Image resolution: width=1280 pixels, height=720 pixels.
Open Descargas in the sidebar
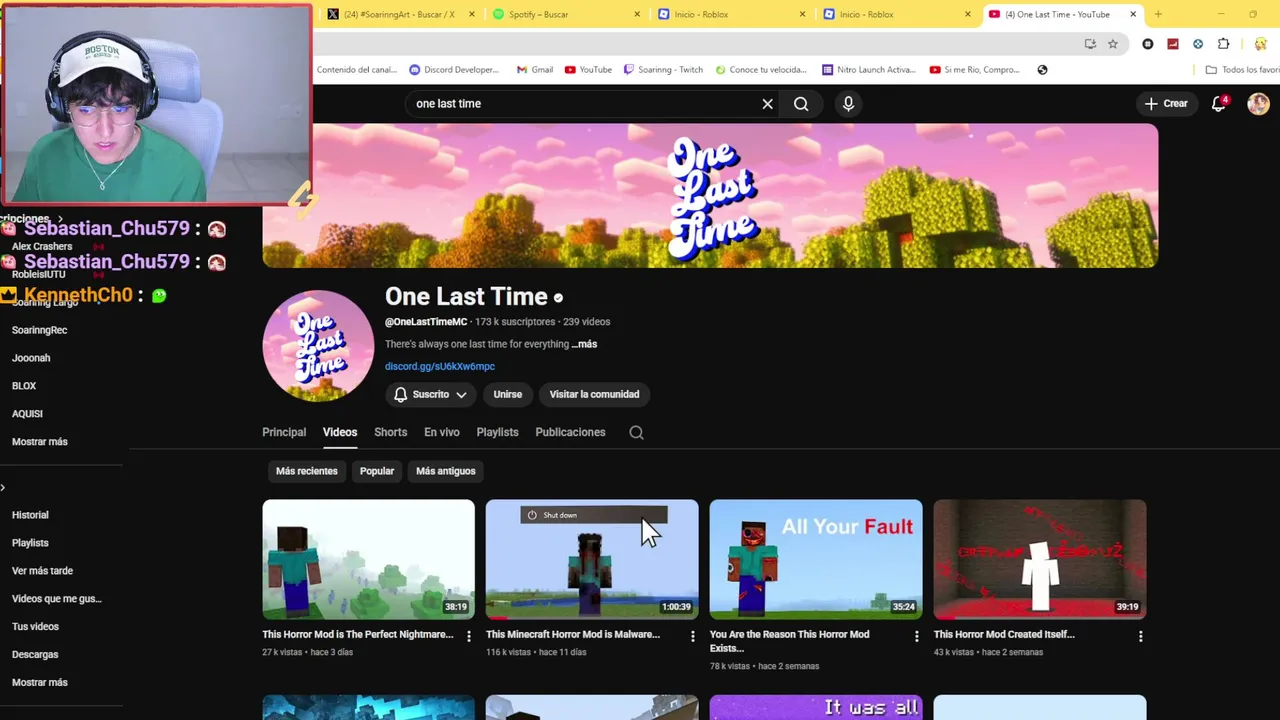(35, 655)
